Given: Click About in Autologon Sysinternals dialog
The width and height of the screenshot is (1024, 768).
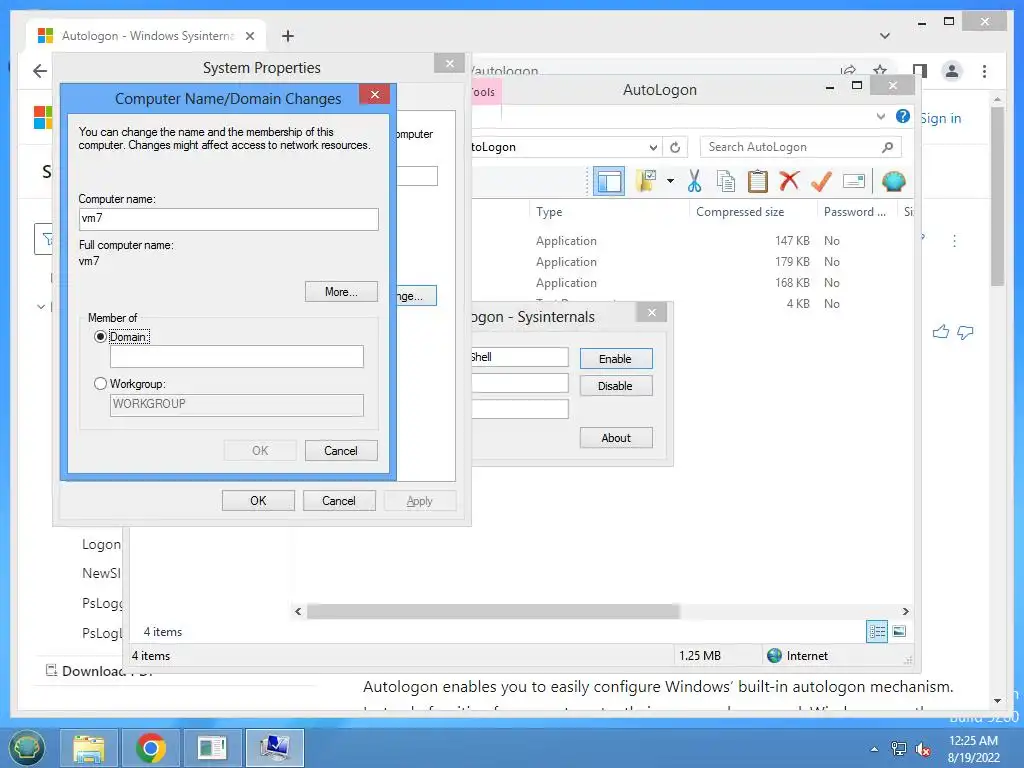Looking at the screenshot, I should click(616, 438).
